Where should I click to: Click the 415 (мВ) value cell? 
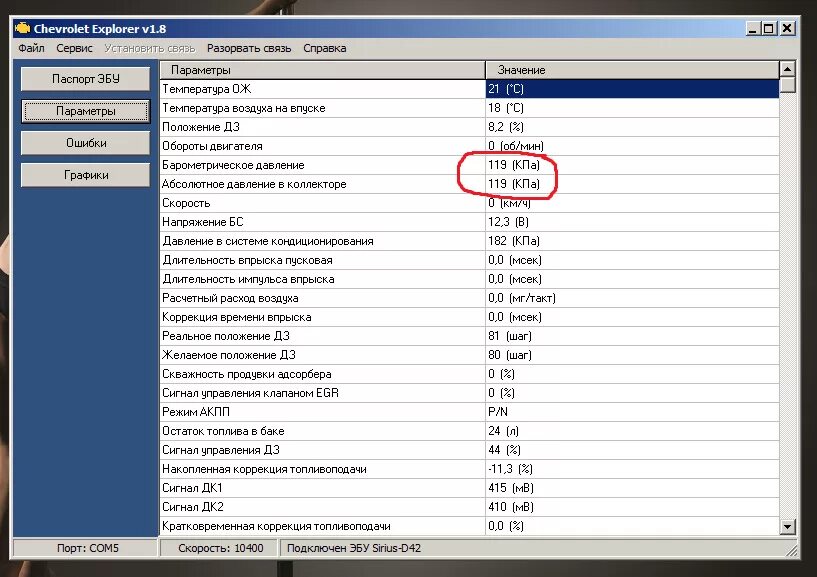633,488
